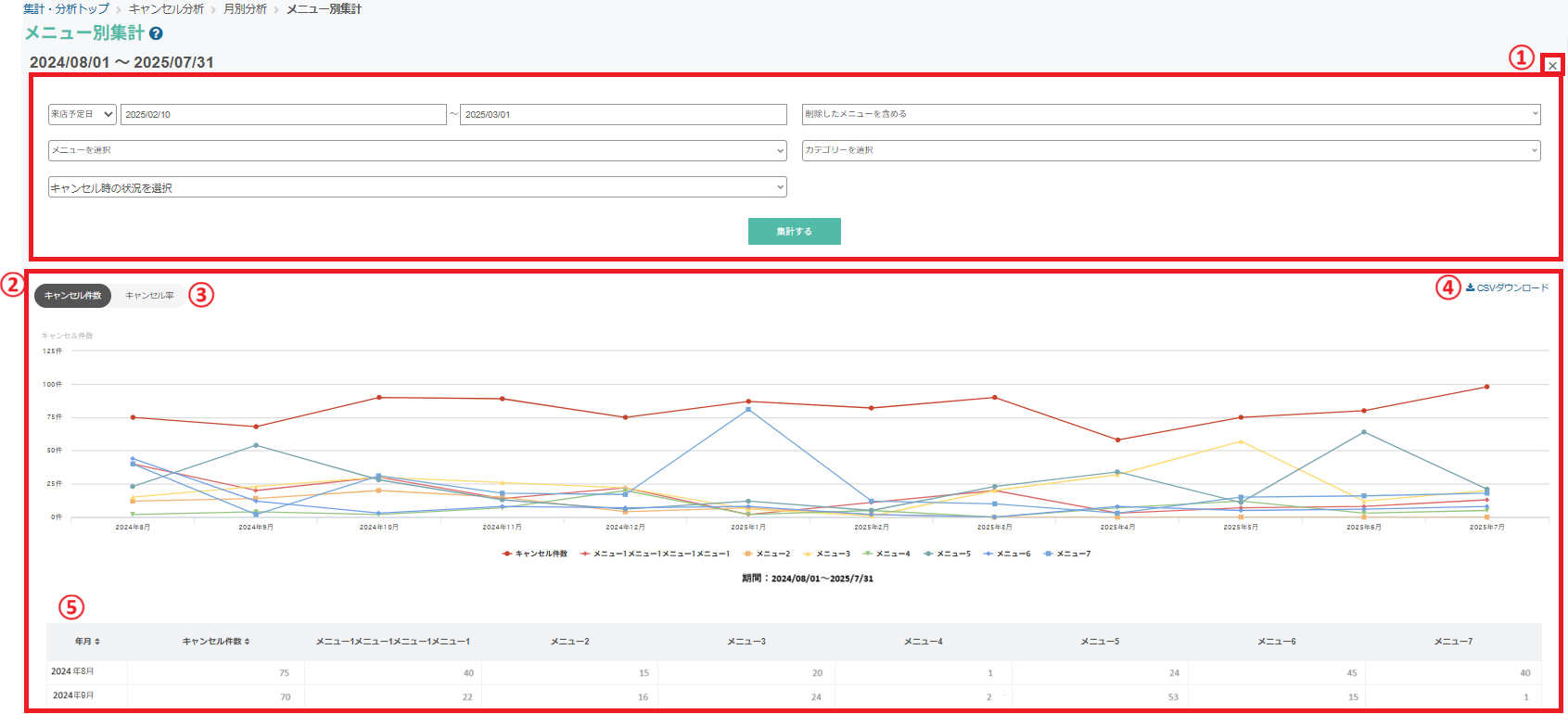
Task: Sort table by キャンセル件数 column arrows
Action: pos(247,642)
